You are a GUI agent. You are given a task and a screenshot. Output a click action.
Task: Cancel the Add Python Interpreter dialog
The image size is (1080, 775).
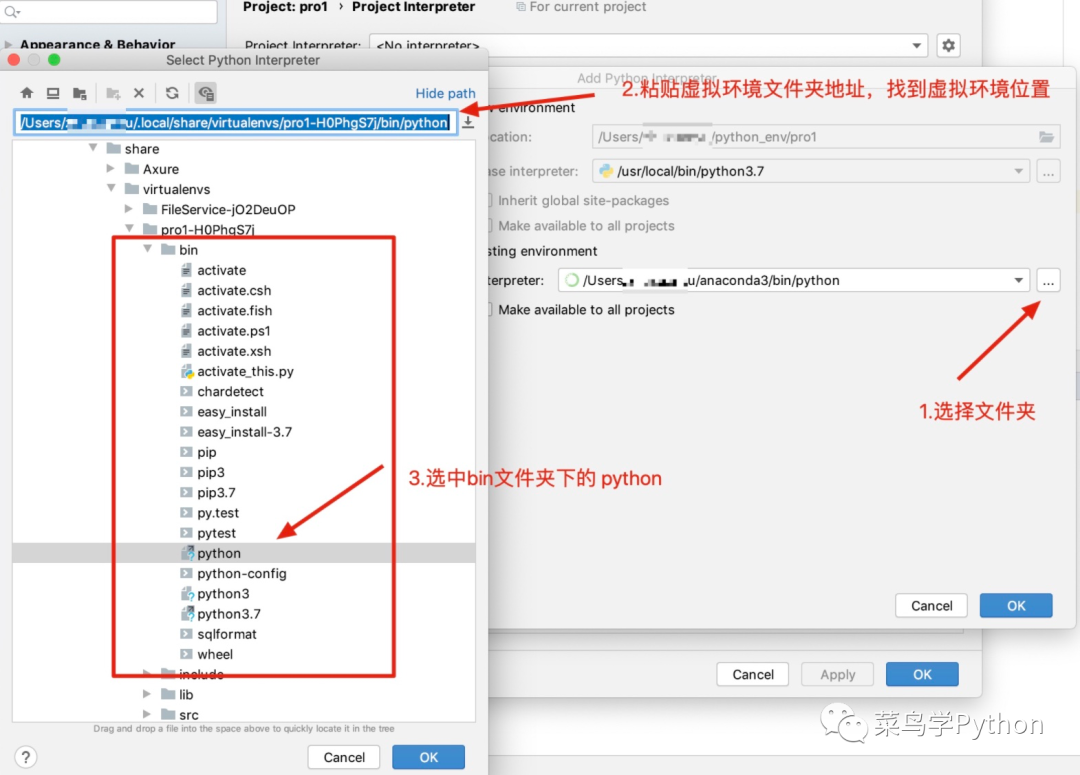931,606
